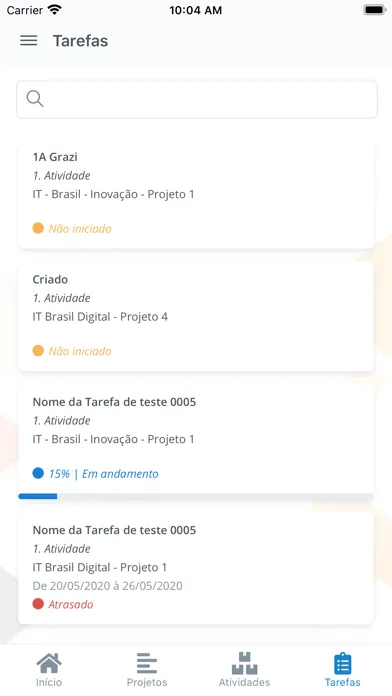Open task dated 20/05/2020 à 26/05/2020
392x696 pixels.
point(196,569)
